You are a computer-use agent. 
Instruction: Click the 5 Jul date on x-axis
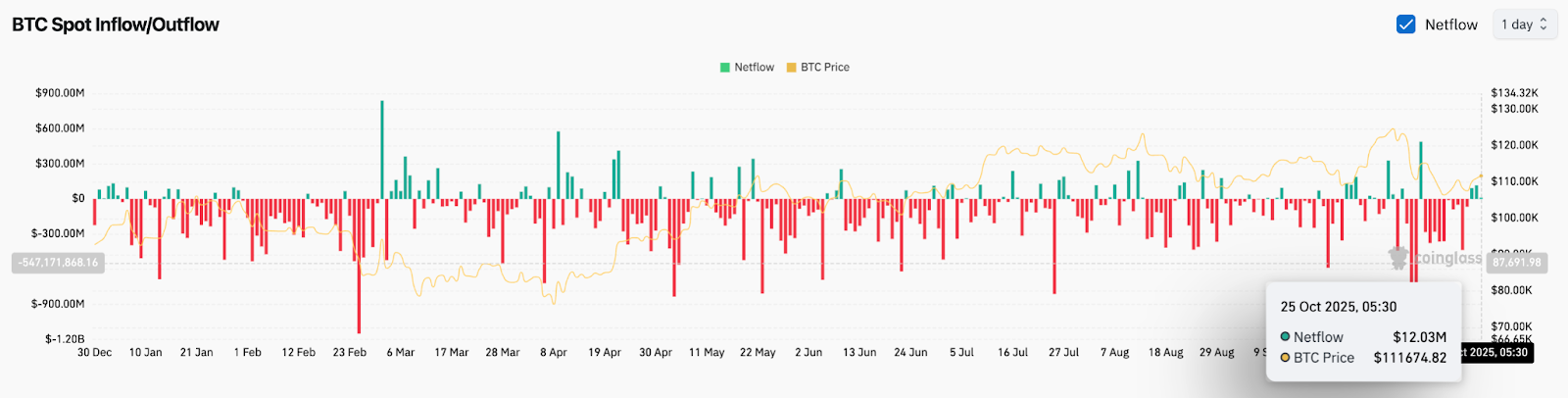click(x=961, y=352)
